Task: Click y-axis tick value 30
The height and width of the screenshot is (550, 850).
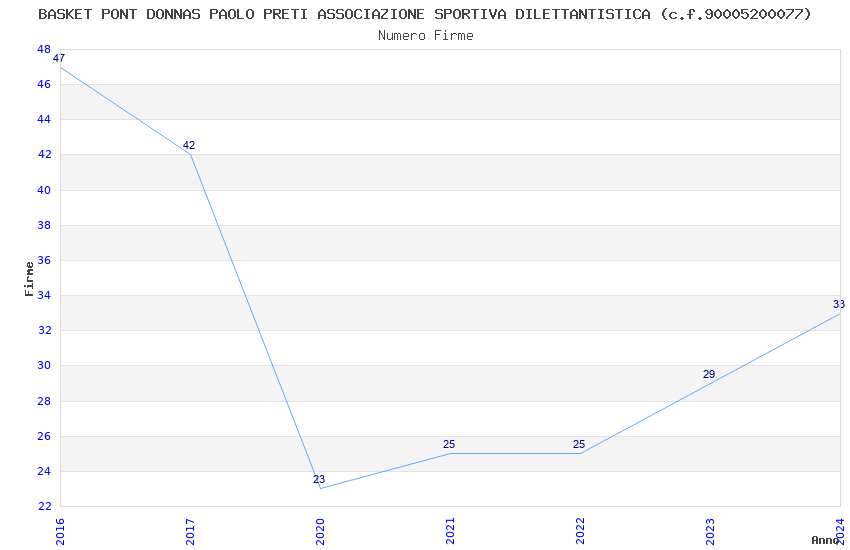Action: tap(44, 365)
